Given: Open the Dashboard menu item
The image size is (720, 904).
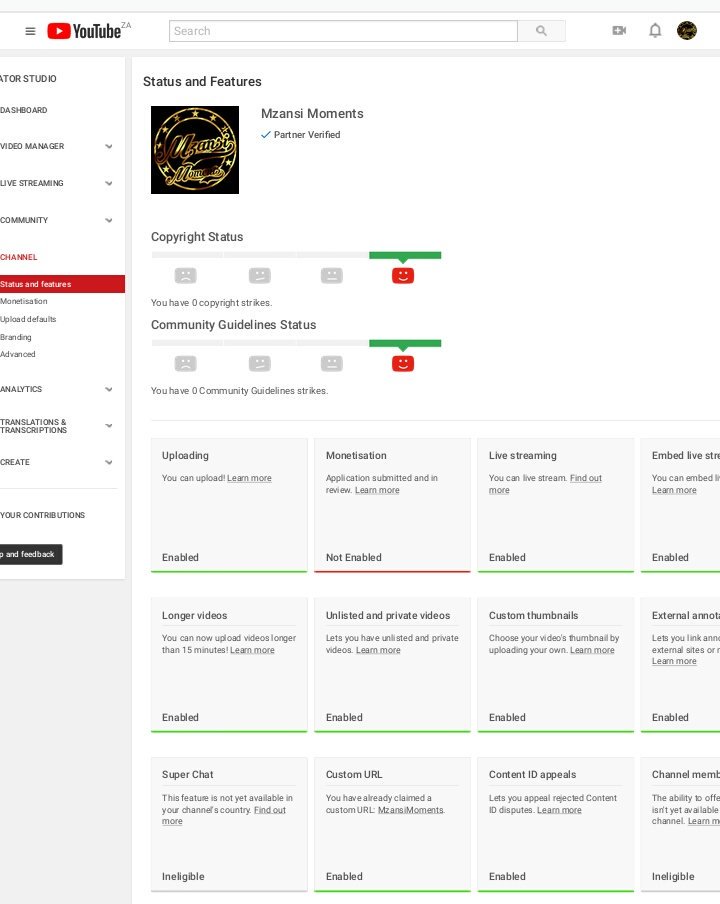Looking at the screenshot, I should (24, 110).
